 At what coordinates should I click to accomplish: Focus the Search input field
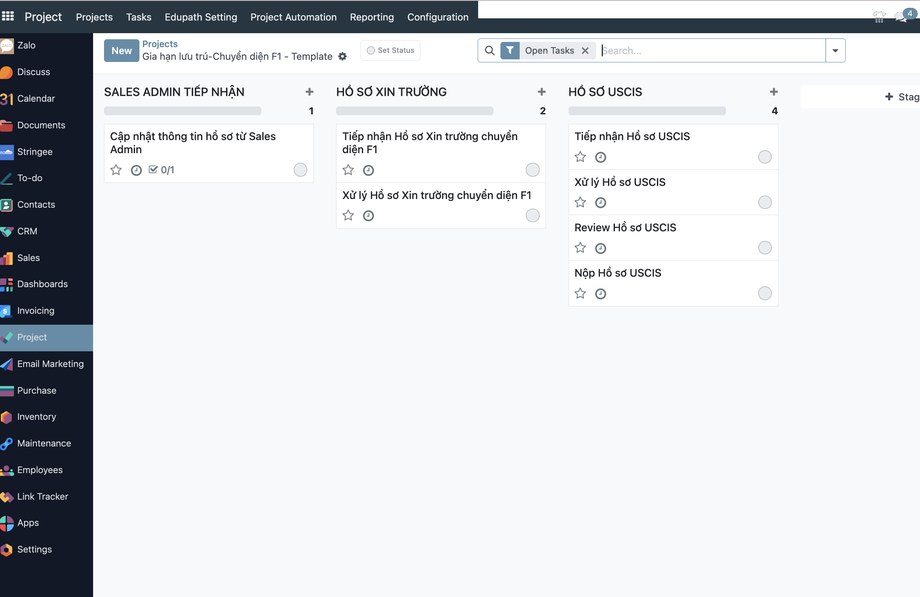pyautogui.click(x=712, y=50)
